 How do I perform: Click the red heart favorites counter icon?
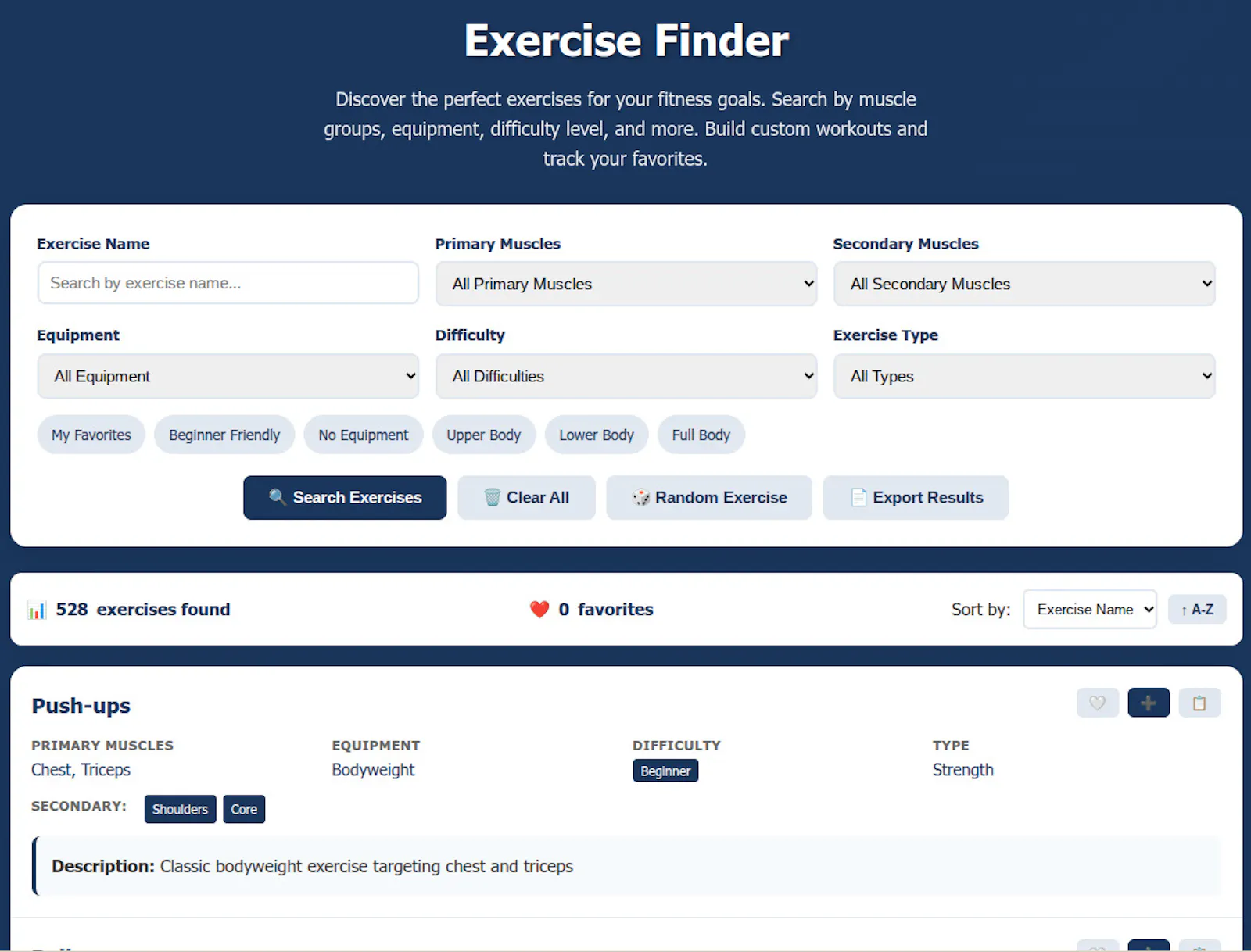539,609
